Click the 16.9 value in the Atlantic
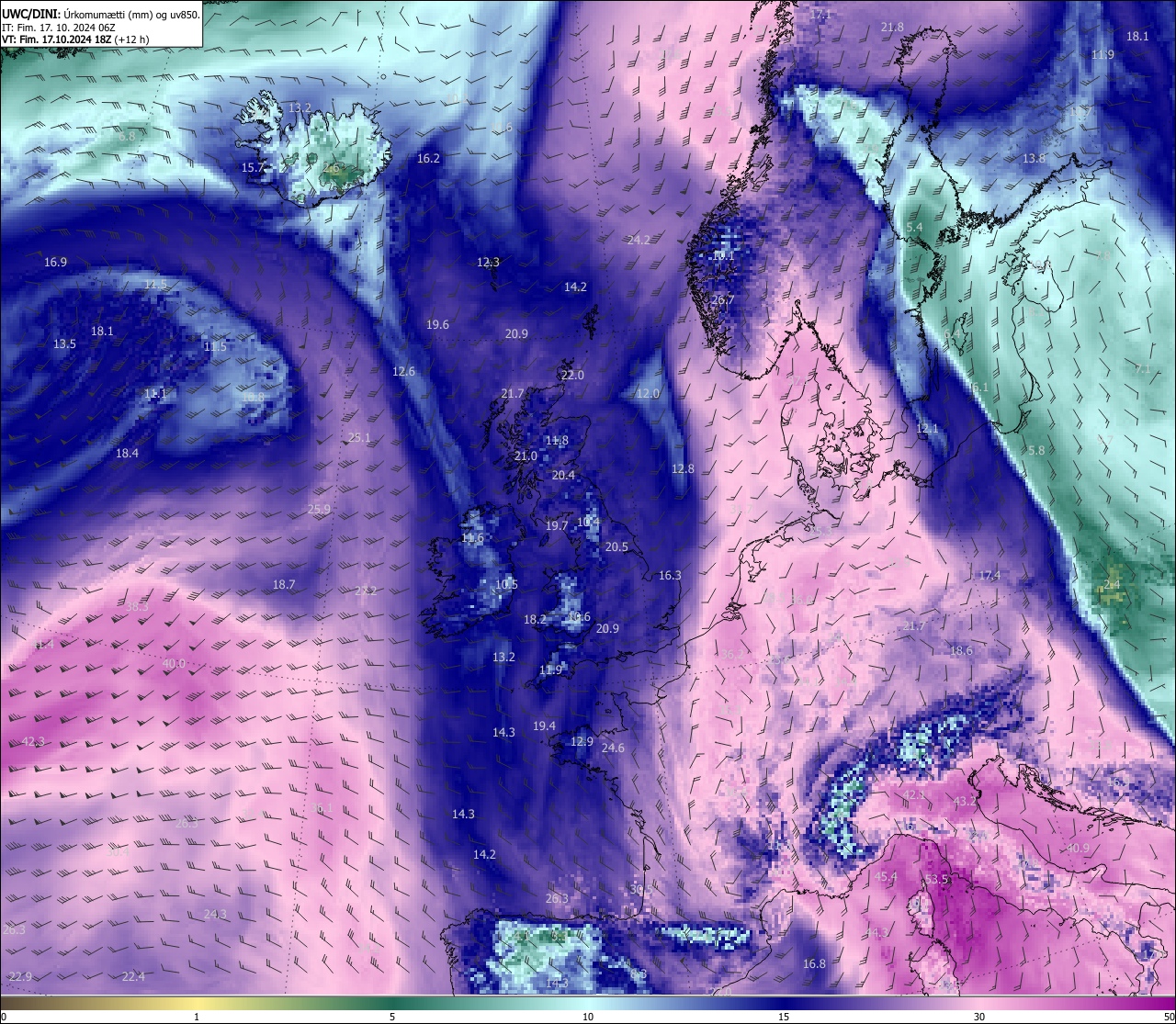 click(55, 262)
